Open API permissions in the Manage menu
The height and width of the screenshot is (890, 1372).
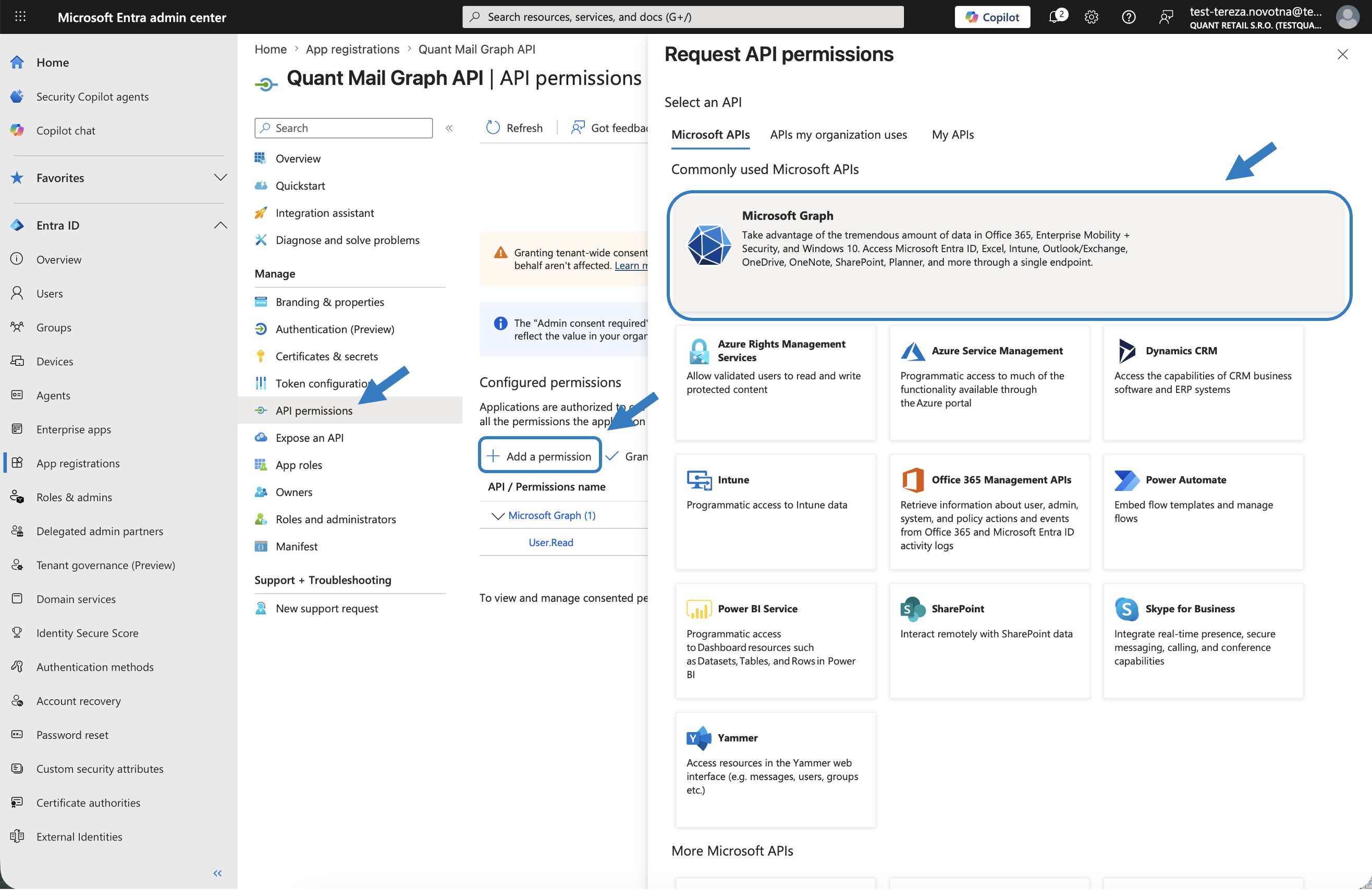pyautogui.click(x=350, y=411)
